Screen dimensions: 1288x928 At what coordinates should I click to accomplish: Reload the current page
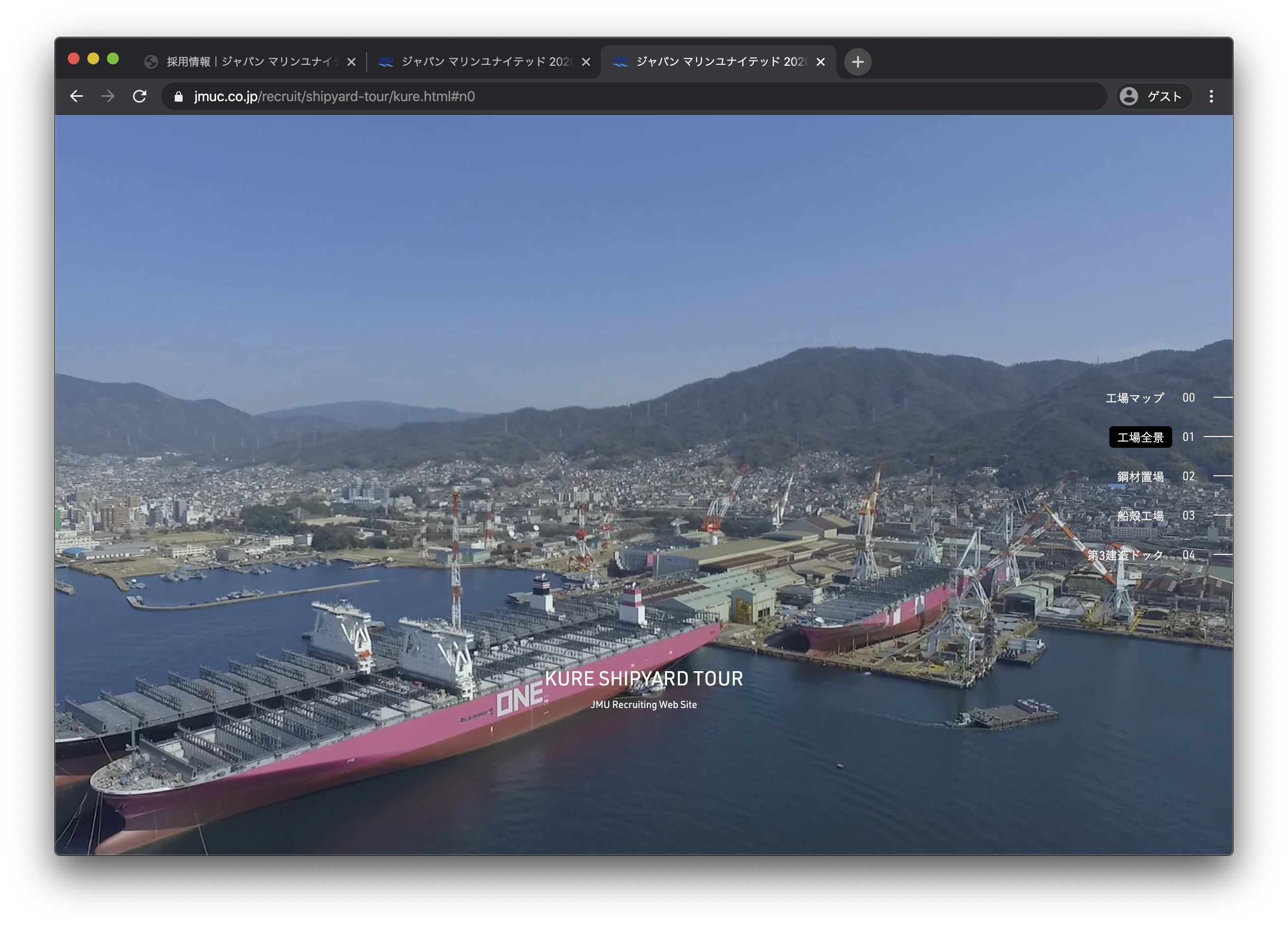pyautogui.click(x=140, y=97)
